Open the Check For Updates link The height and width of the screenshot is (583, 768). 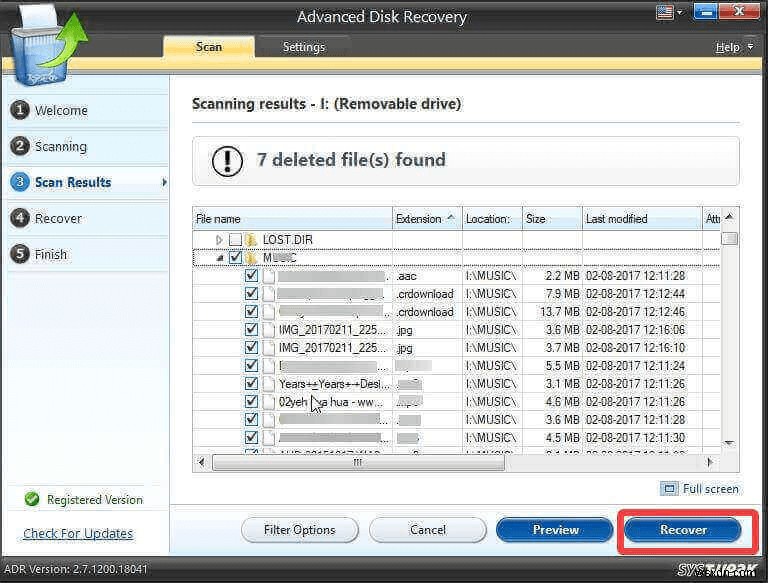click(78, 533)
